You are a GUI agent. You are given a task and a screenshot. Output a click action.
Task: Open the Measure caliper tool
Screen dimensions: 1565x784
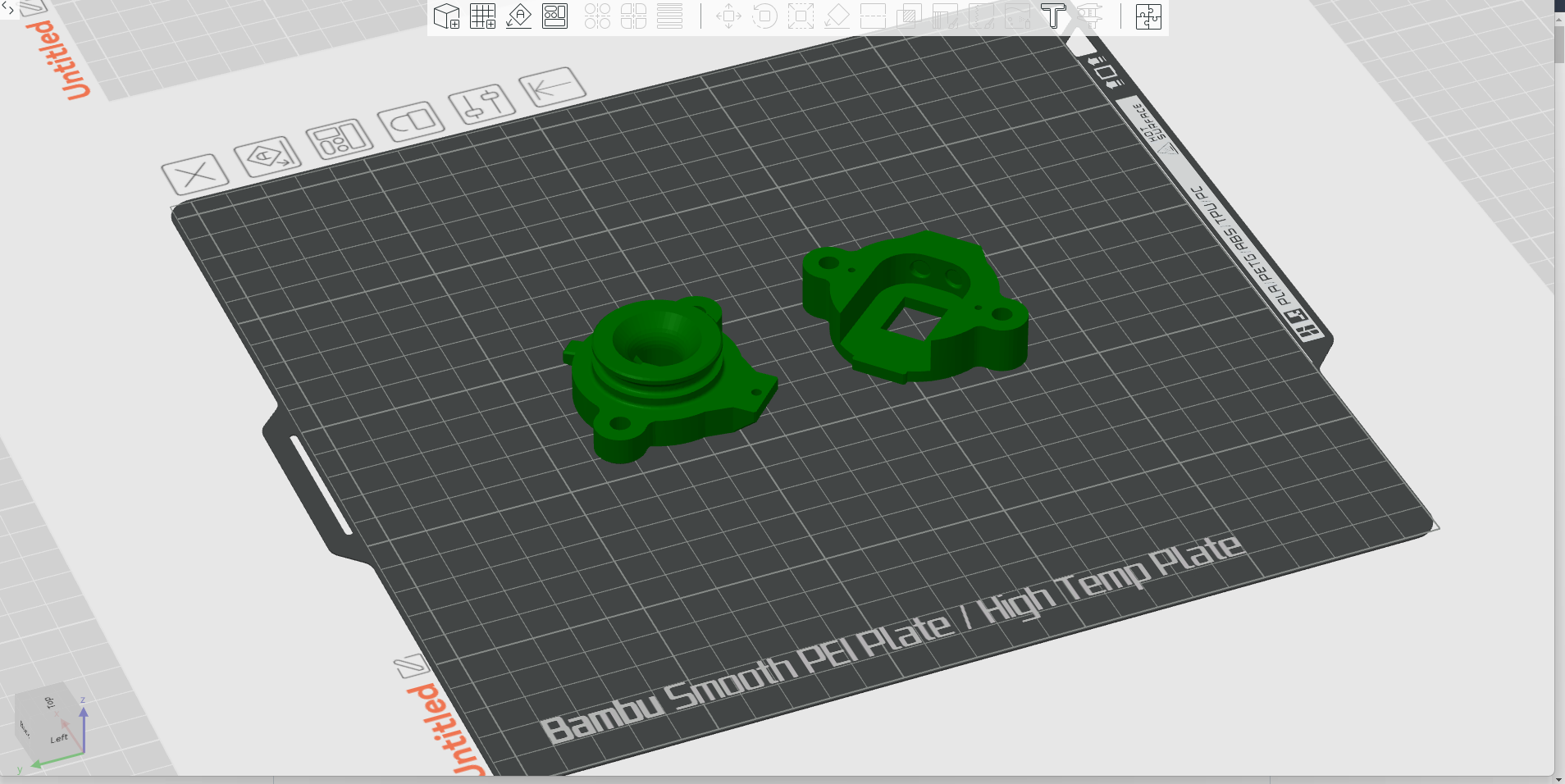tap(1089, 16)
